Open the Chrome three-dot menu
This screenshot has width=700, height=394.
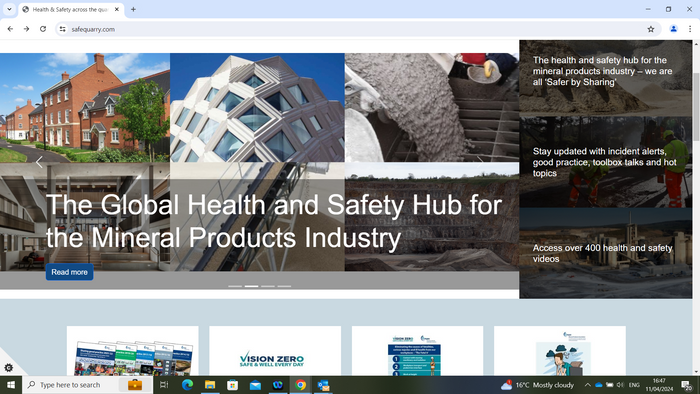click(690, 29)
